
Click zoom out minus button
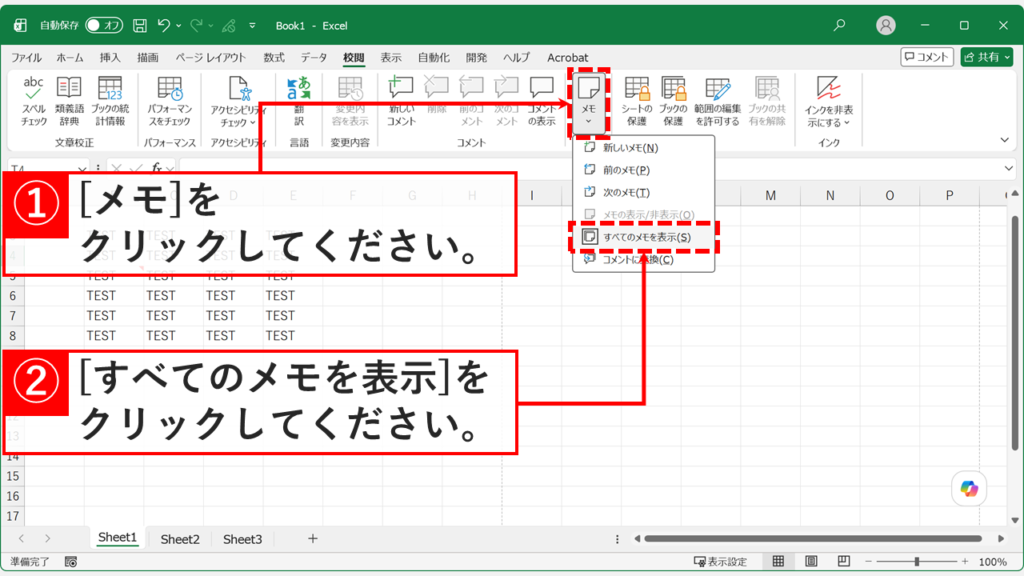pos(868,562)
